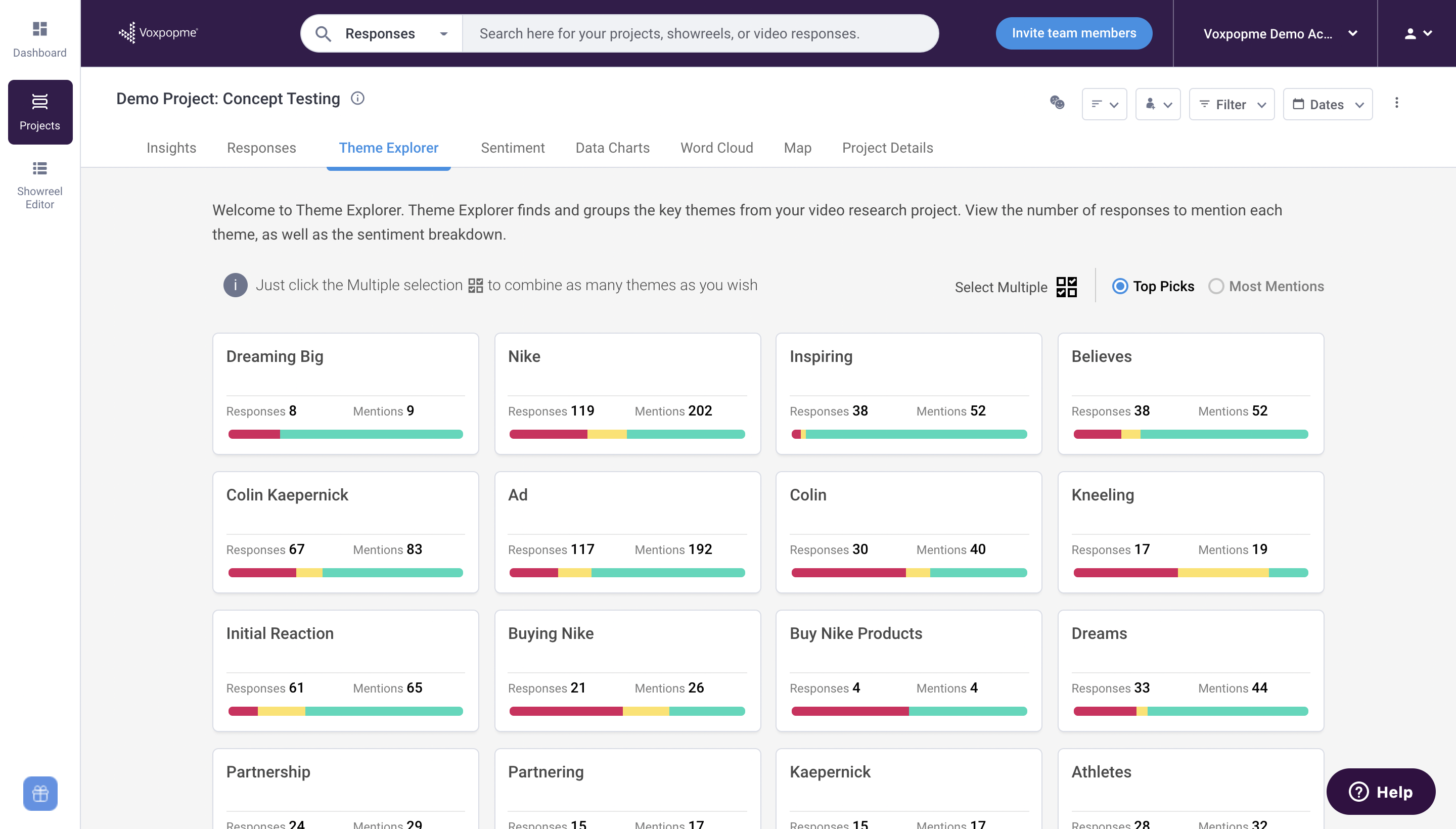The image size is (1456, 829).
Task: Open the Help widget
Action: (x=1381, y=792)
